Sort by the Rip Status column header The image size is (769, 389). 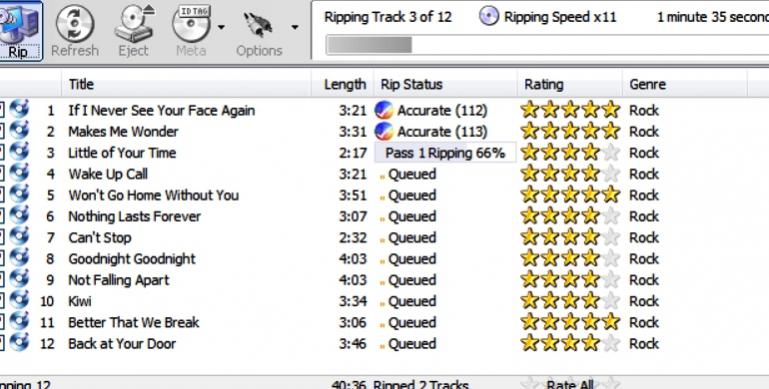(445, 84)
